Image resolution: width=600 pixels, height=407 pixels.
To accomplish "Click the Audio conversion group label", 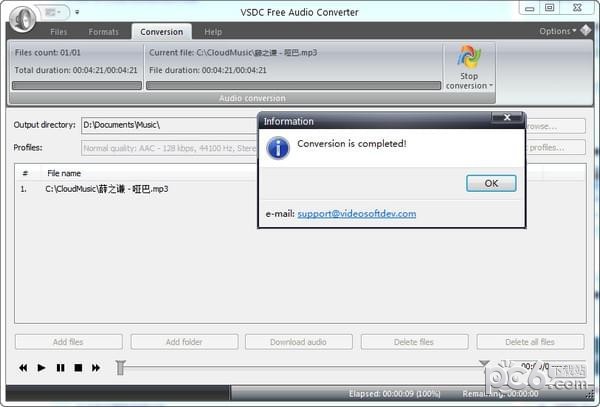I will [x=252, y=98].
